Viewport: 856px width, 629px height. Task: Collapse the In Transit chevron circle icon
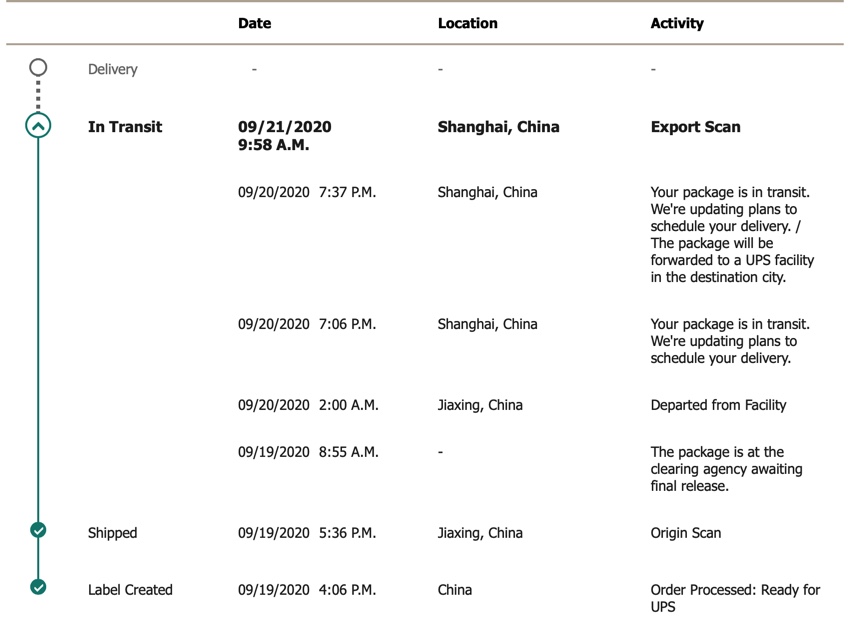point(38,126)
